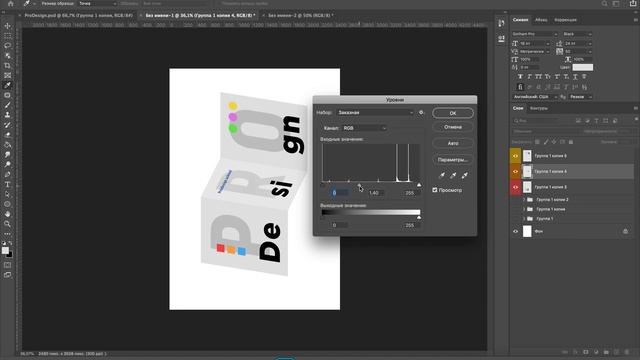Viewport: 640px width, 360px height.
Task: Pick the black point eyedropper in Levels
Action: [442, 176]
